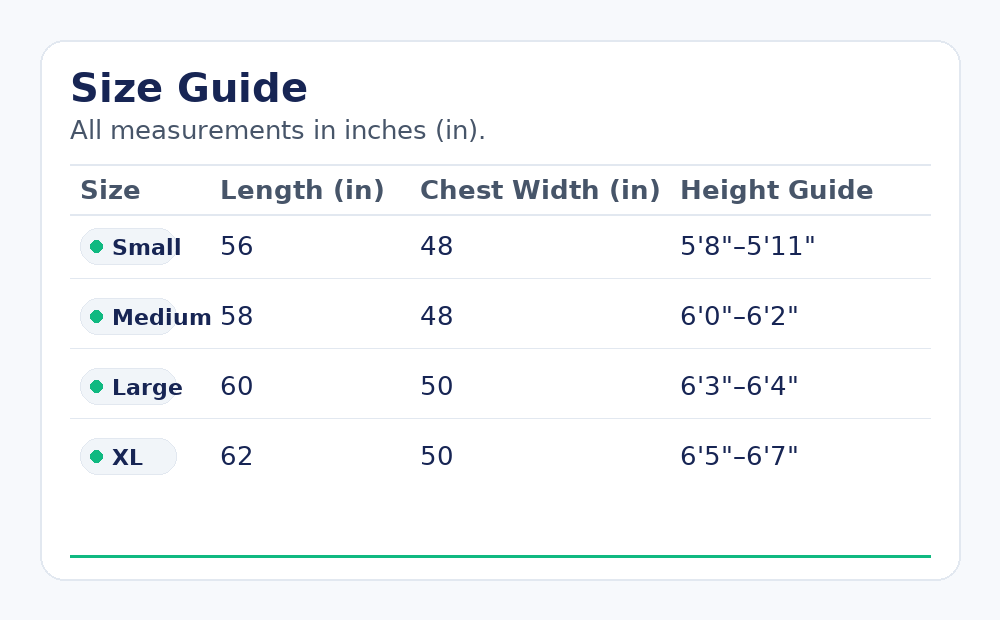This screenshot has width=1000, height=620.
Task: Click the green dot icon beside Medium
Action: [x=96, y=317]
